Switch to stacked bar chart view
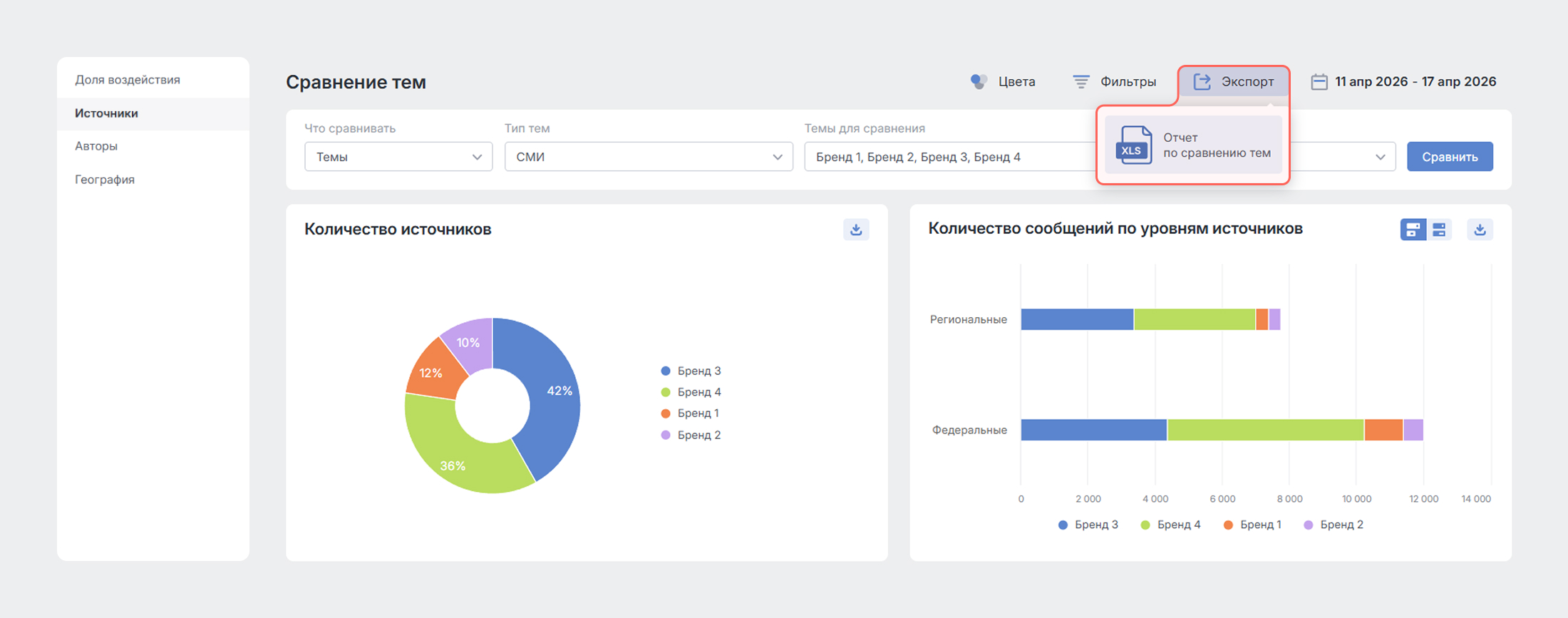This screenshot has width=1568, height=618. tap(1413, 230)
